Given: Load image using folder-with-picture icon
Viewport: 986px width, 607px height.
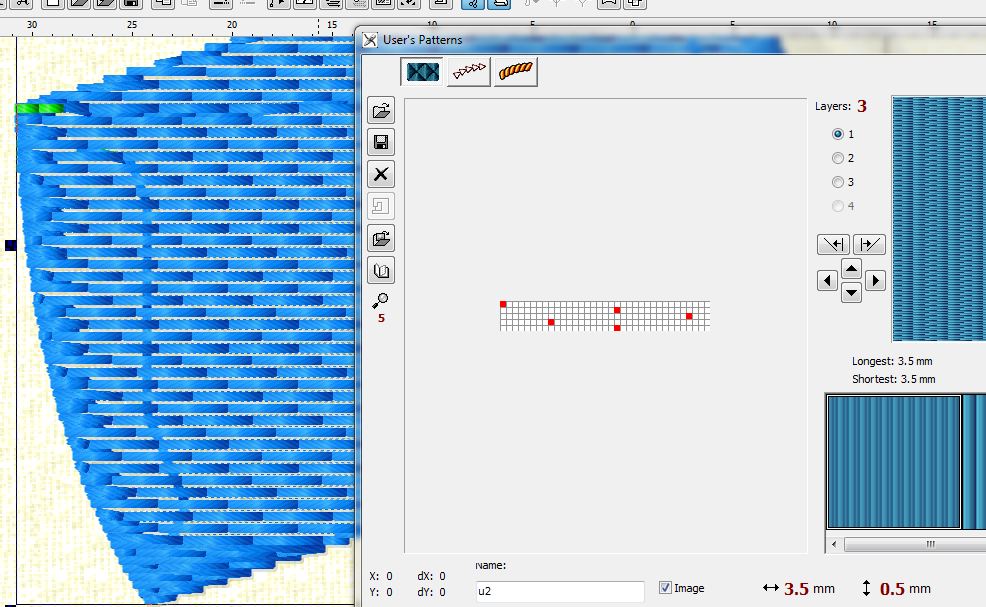Looking at the screenshot, I should (381, 238).
